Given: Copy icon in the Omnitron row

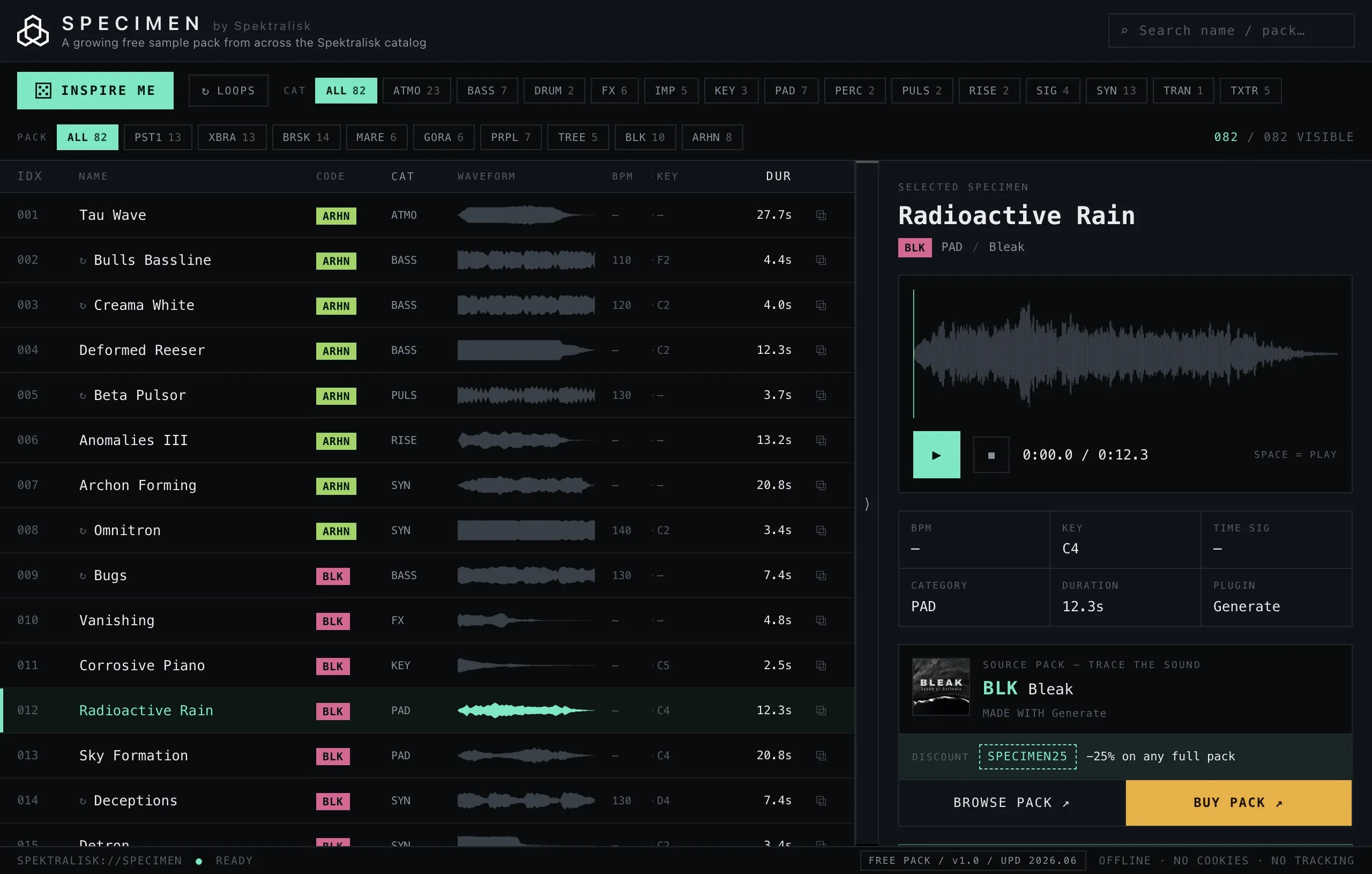Looking at the screenshot, I should 821,530.
